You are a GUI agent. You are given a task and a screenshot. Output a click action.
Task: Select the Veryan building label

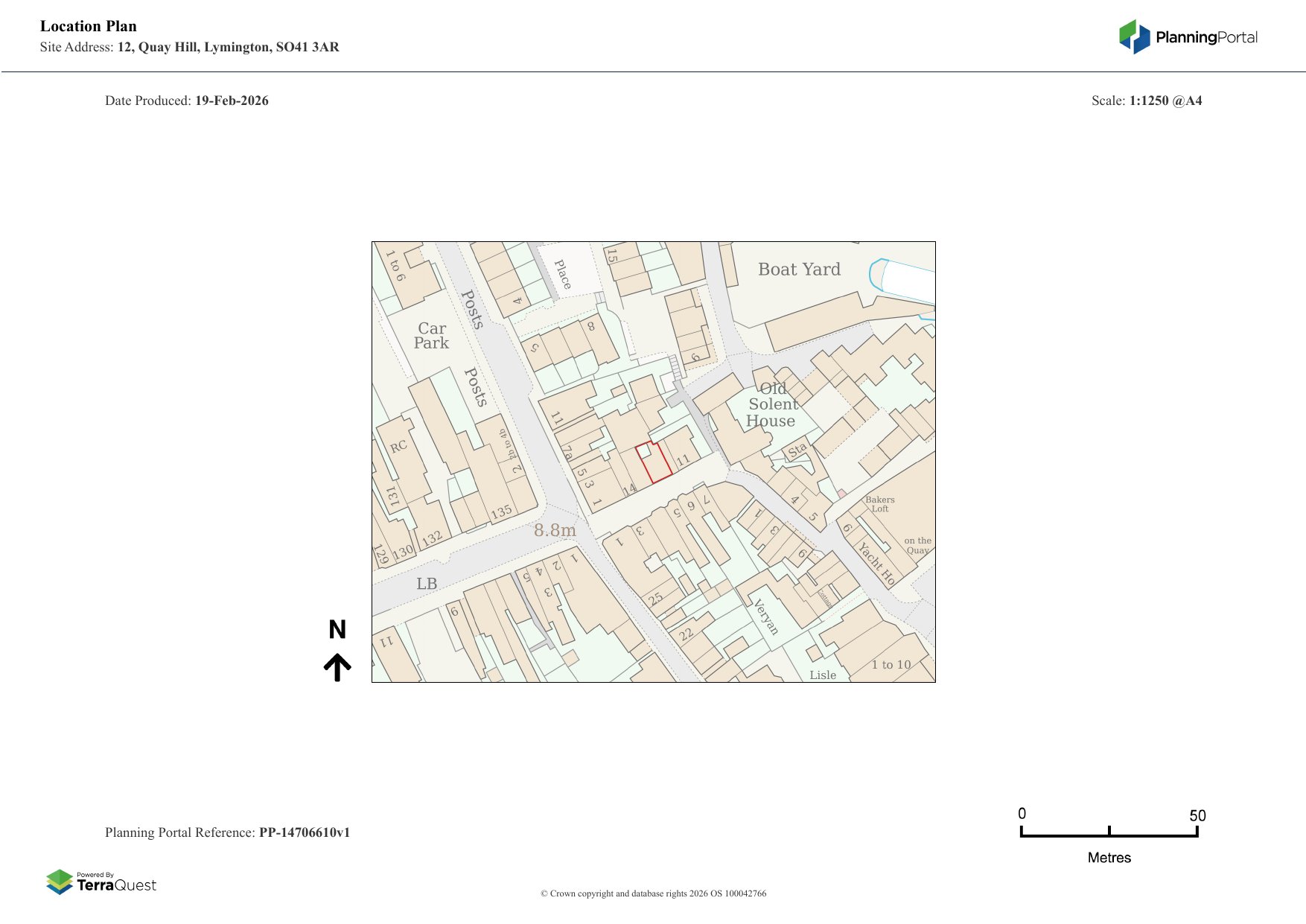766,617
